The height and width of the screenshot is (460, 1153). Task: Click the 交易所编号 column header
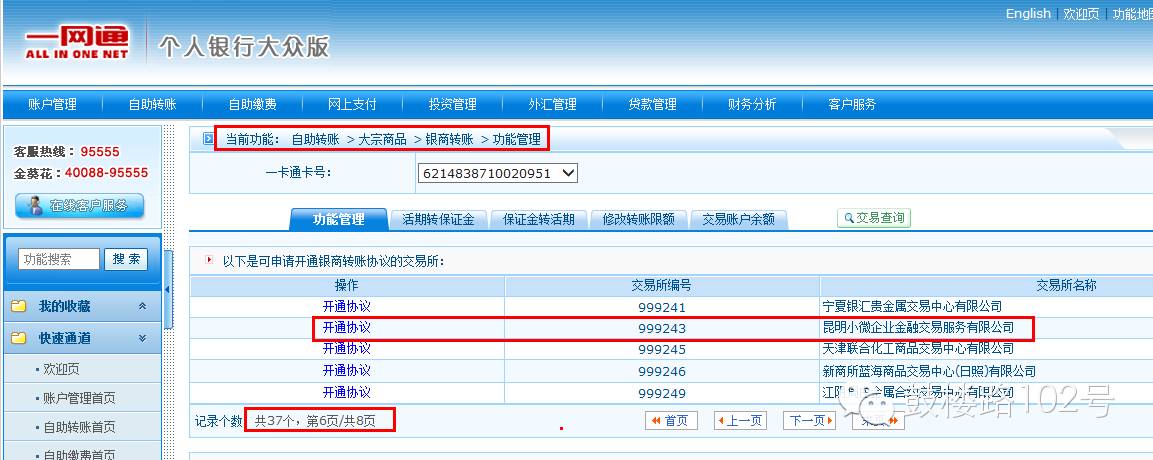pos(661,286)
